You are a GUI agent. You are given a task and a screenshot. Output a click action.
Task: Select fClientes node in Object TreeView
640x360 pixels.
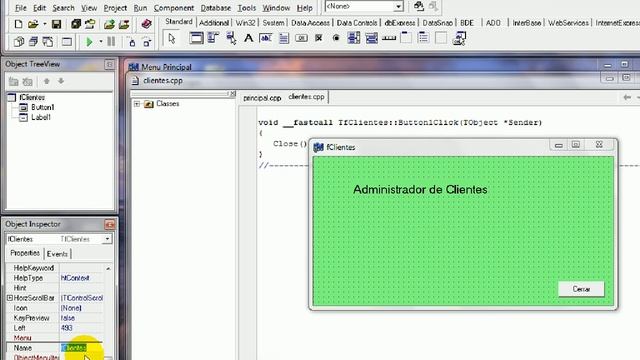pyautogui.click(x=32, y=97)
